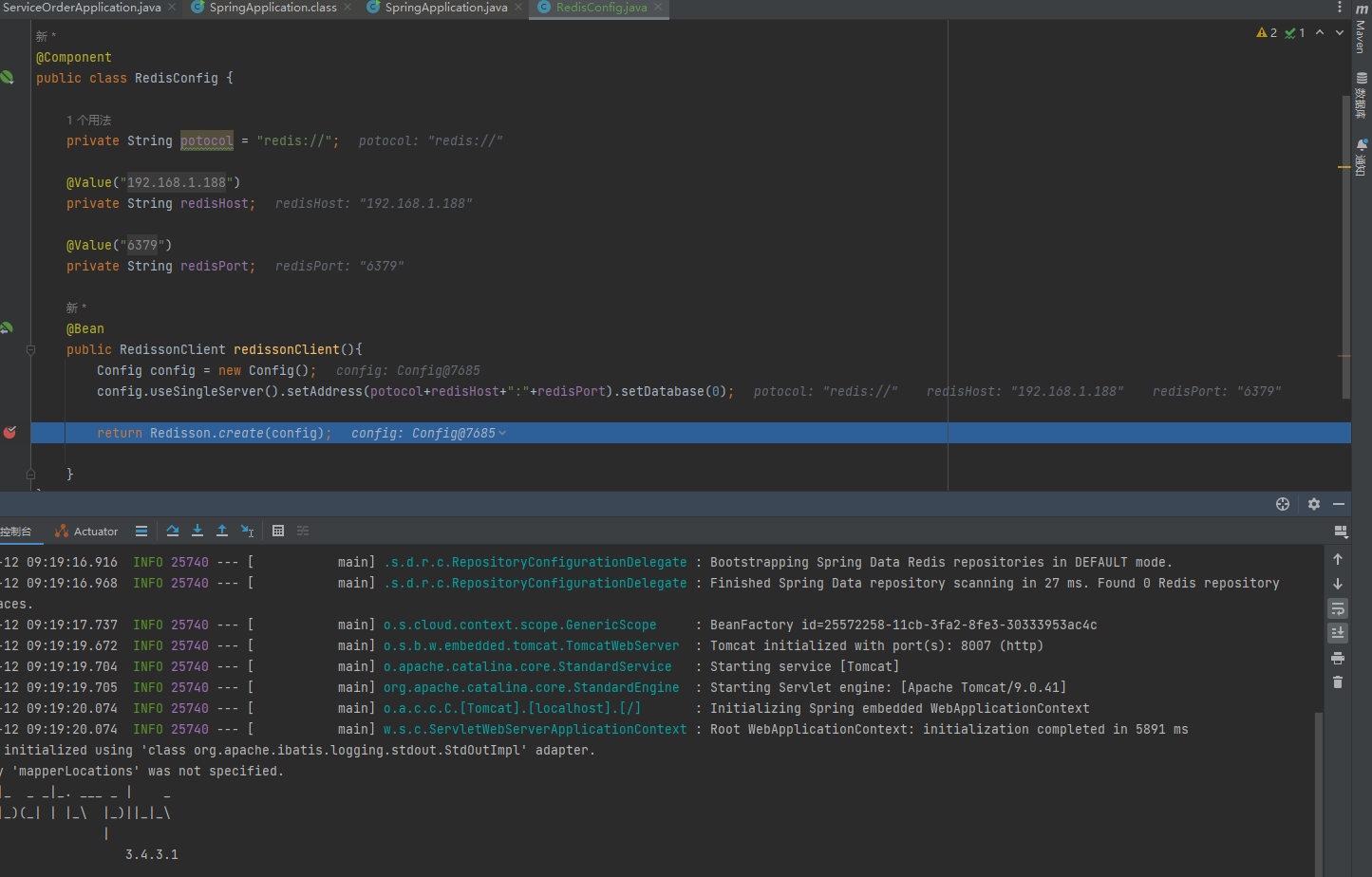1372x877 pixels.
Task: Click the green typo check indicator
Action: (1295, 33)
